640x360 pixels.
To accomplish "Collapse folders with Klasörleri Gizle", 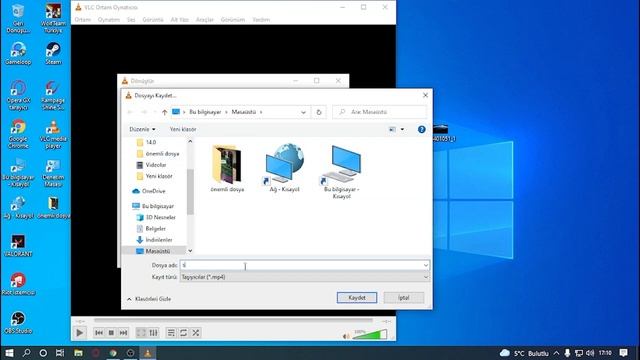I will pos(149,299).
